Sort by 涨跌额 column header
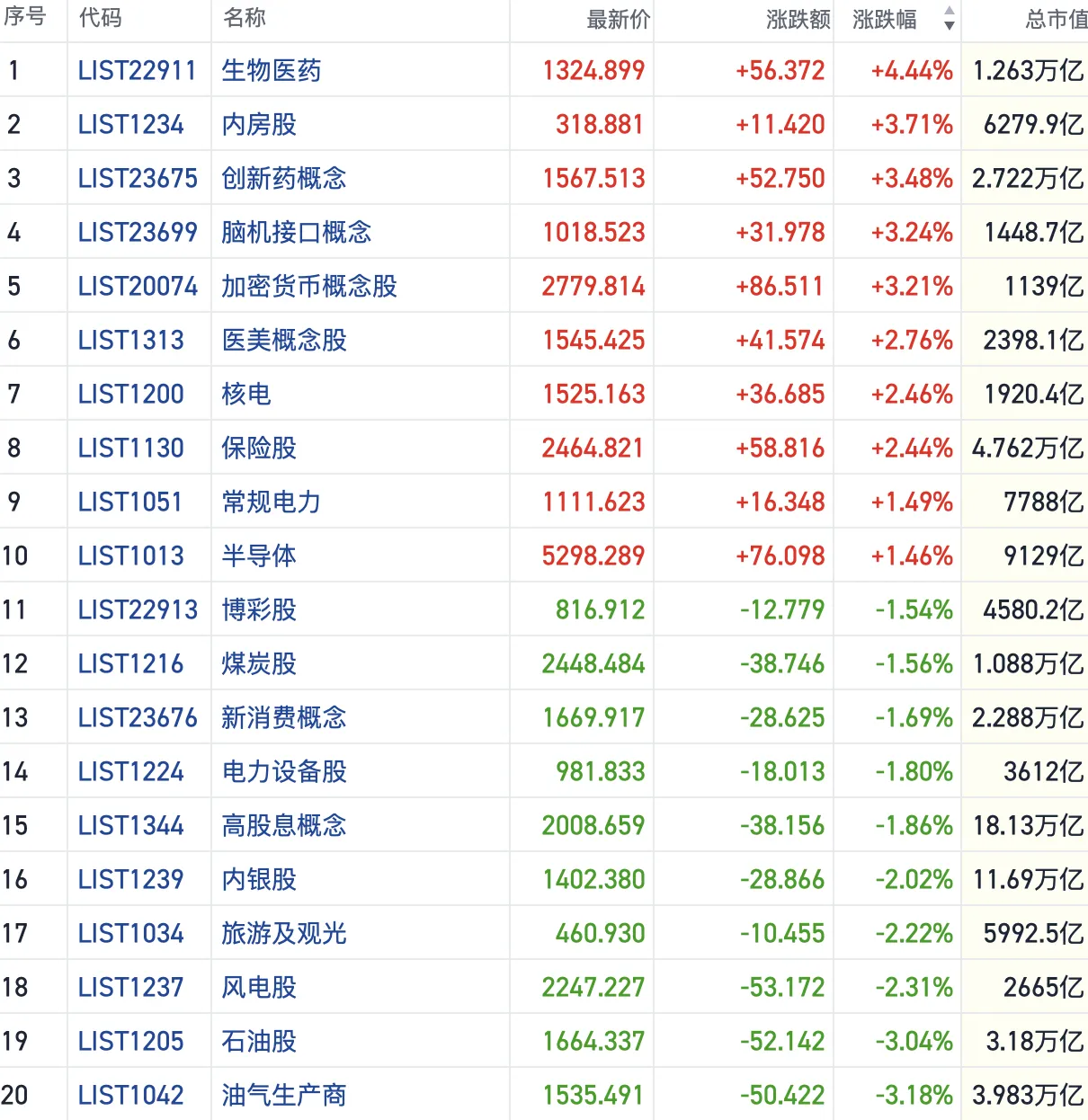This screenshot has height=1120, width=1088. coord(798,20)
